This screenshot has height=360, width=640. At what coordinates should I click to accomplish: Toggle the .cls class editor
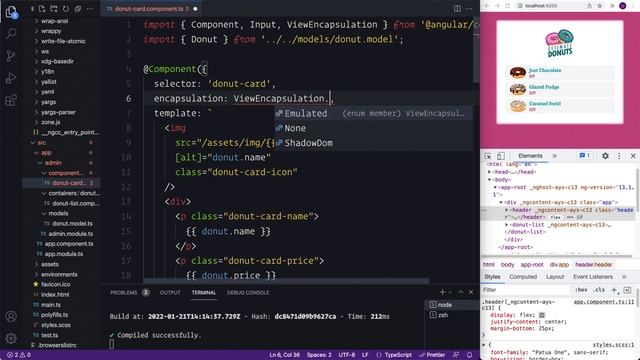pos(599,290)
